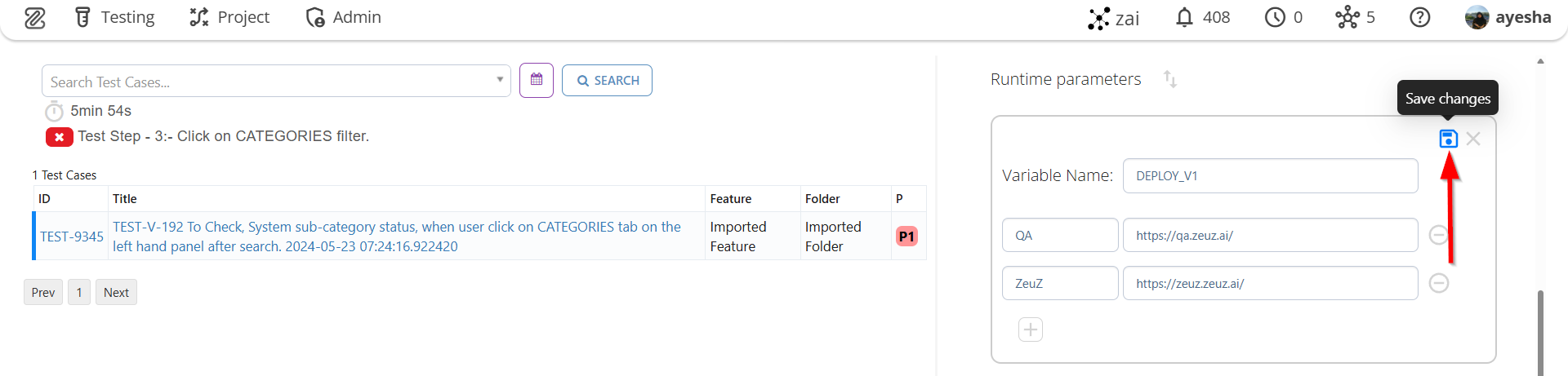Open the Testing menu

pos(114,17)
